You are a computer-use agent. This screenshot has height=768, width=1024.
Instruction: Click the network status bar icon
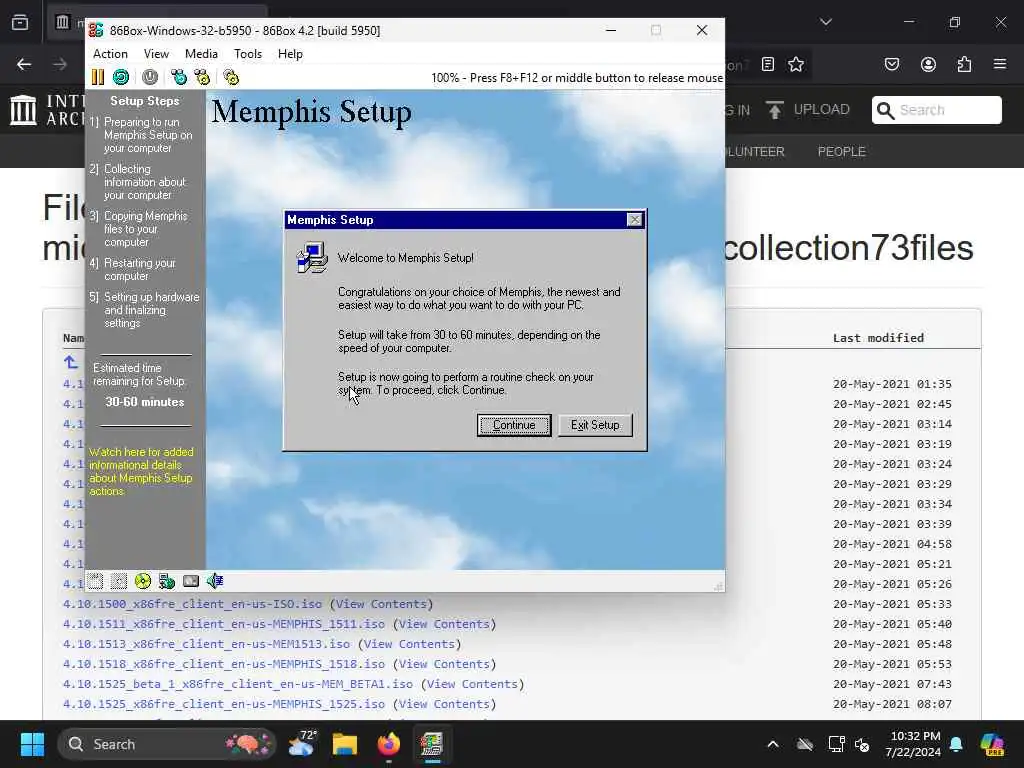tap(167, 581)
